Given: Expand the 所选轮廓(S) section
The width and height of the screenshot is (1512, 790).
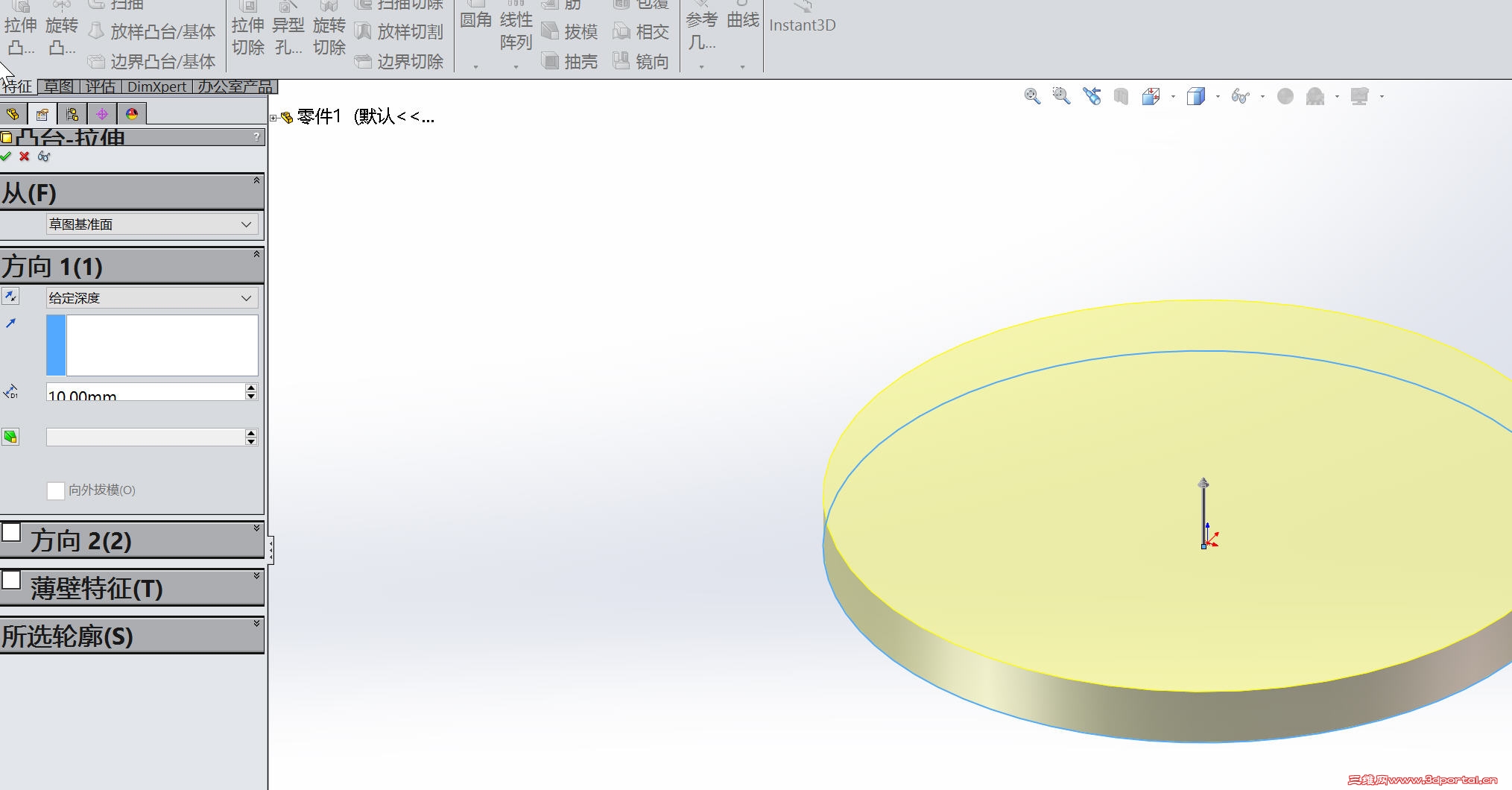Looking at the screenshot, I should (x=256, y=623).
